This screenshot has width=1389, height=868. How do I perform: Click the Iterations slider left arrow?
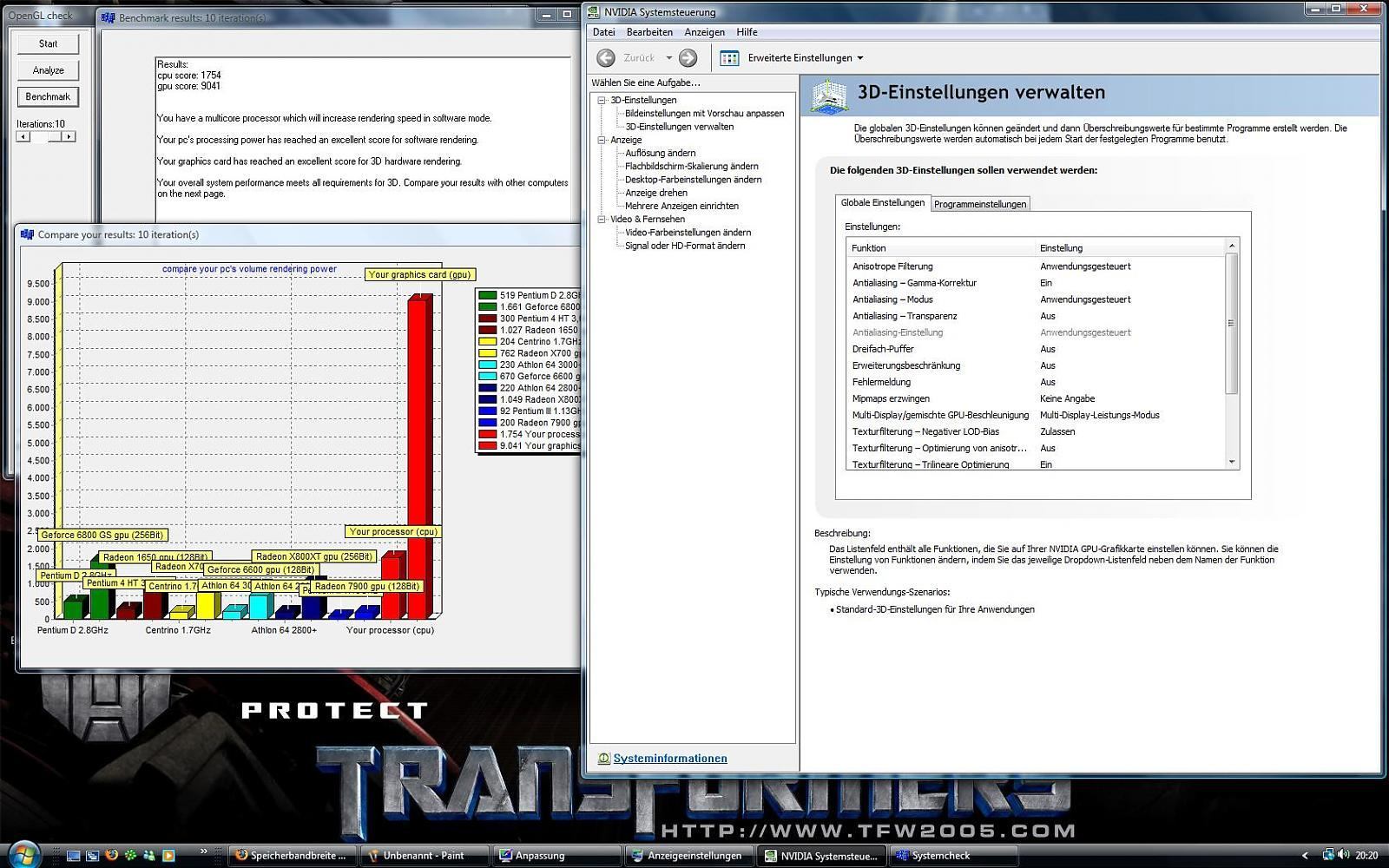coord(23,136)
